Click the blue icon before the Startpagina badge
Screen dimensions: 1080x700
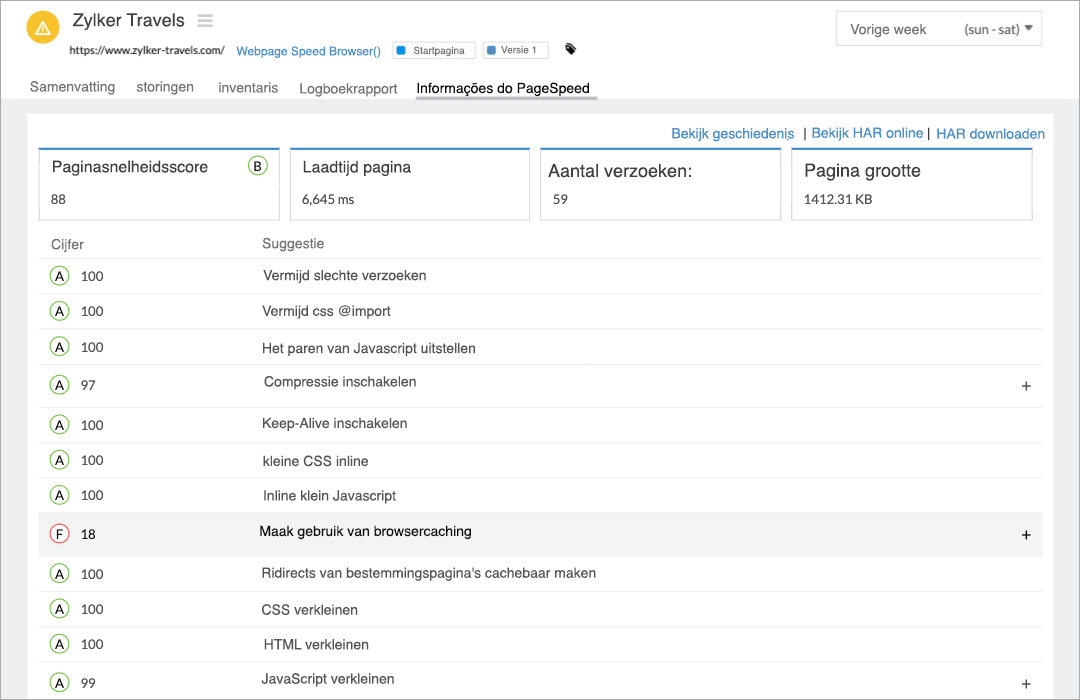click(400, 49)
